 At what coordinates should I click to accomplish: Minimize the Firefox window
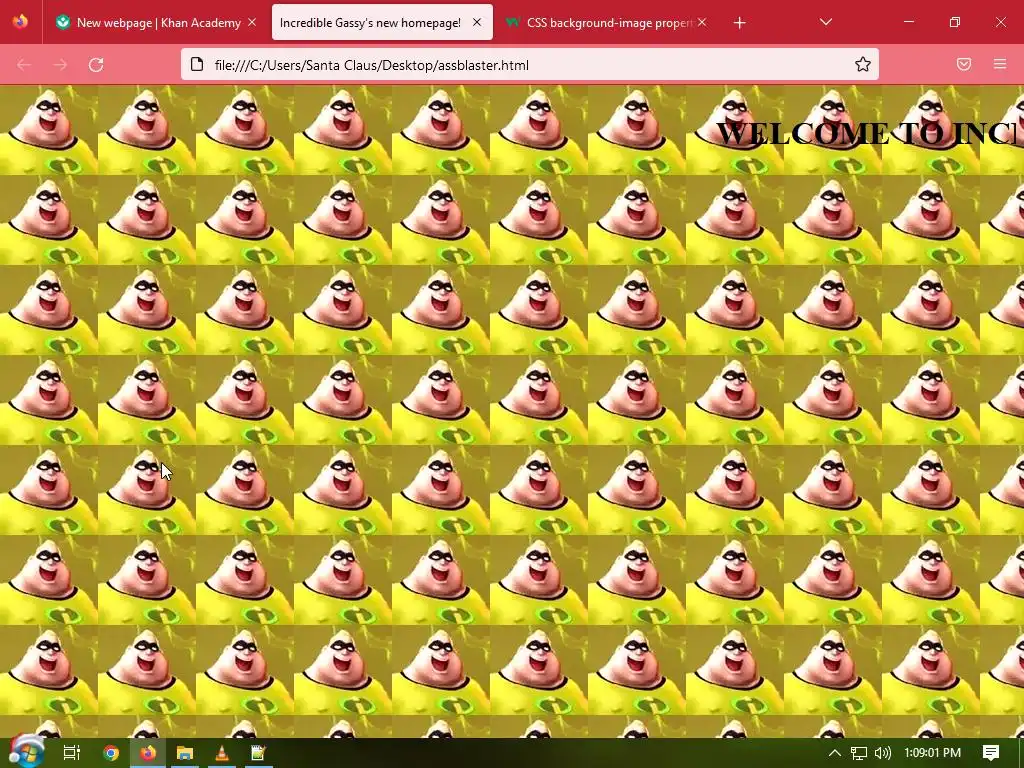[908, 22]
